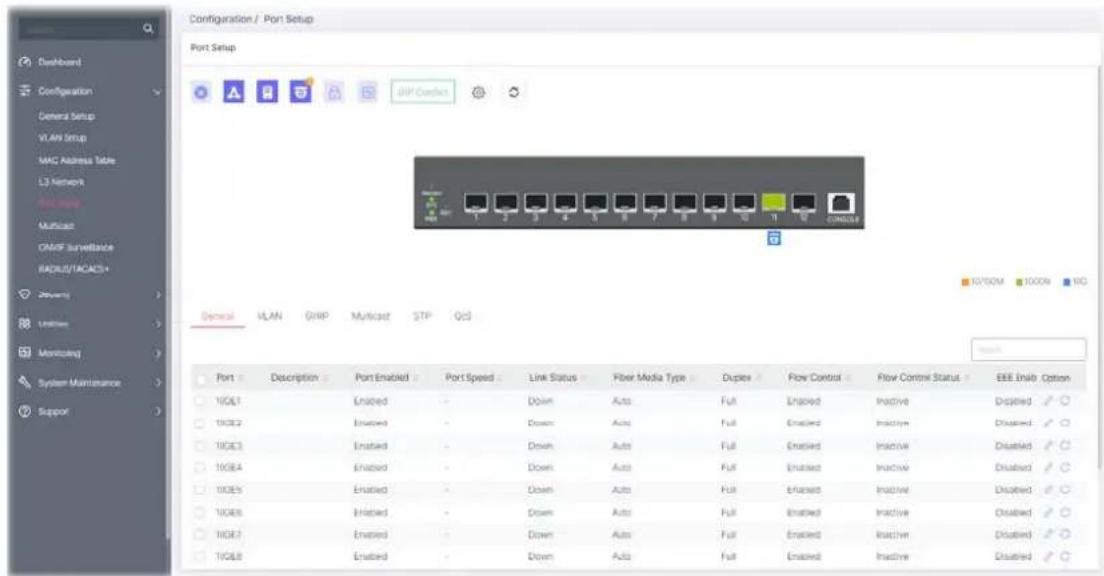This screenshot has width=1104, height=576.
Task: Click the reset icon for 10GE1 row
Action: click(x=1065, y=401)
